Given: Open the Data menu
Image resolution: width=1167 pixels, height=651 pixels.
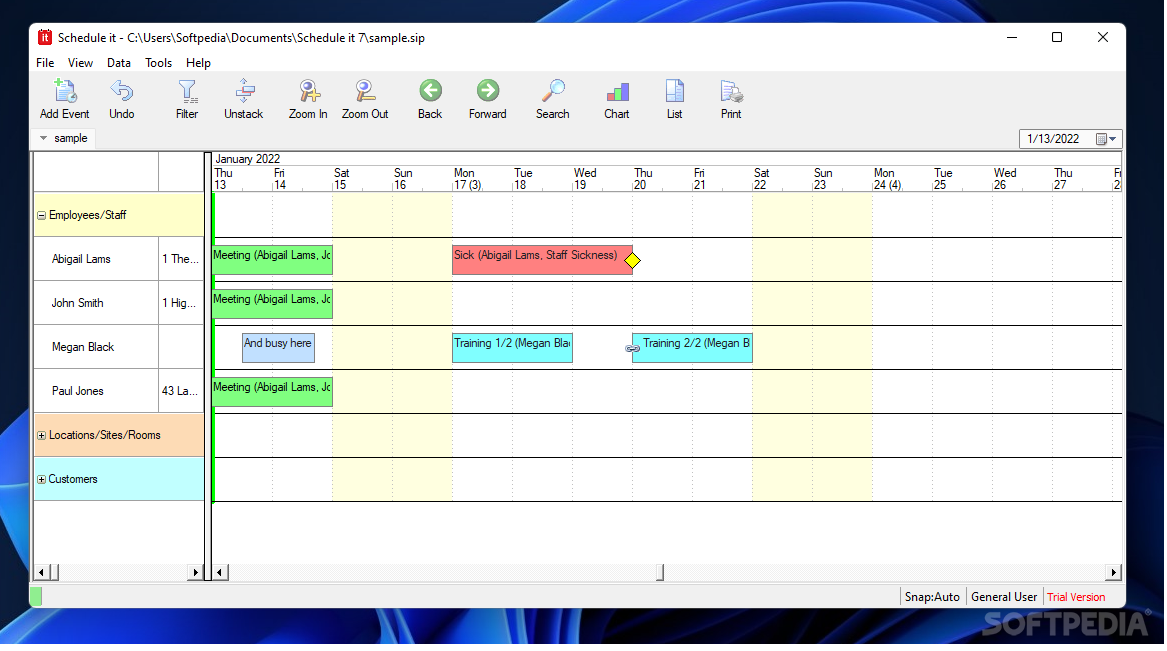Looking at the screenshot, I should (118, 63).
